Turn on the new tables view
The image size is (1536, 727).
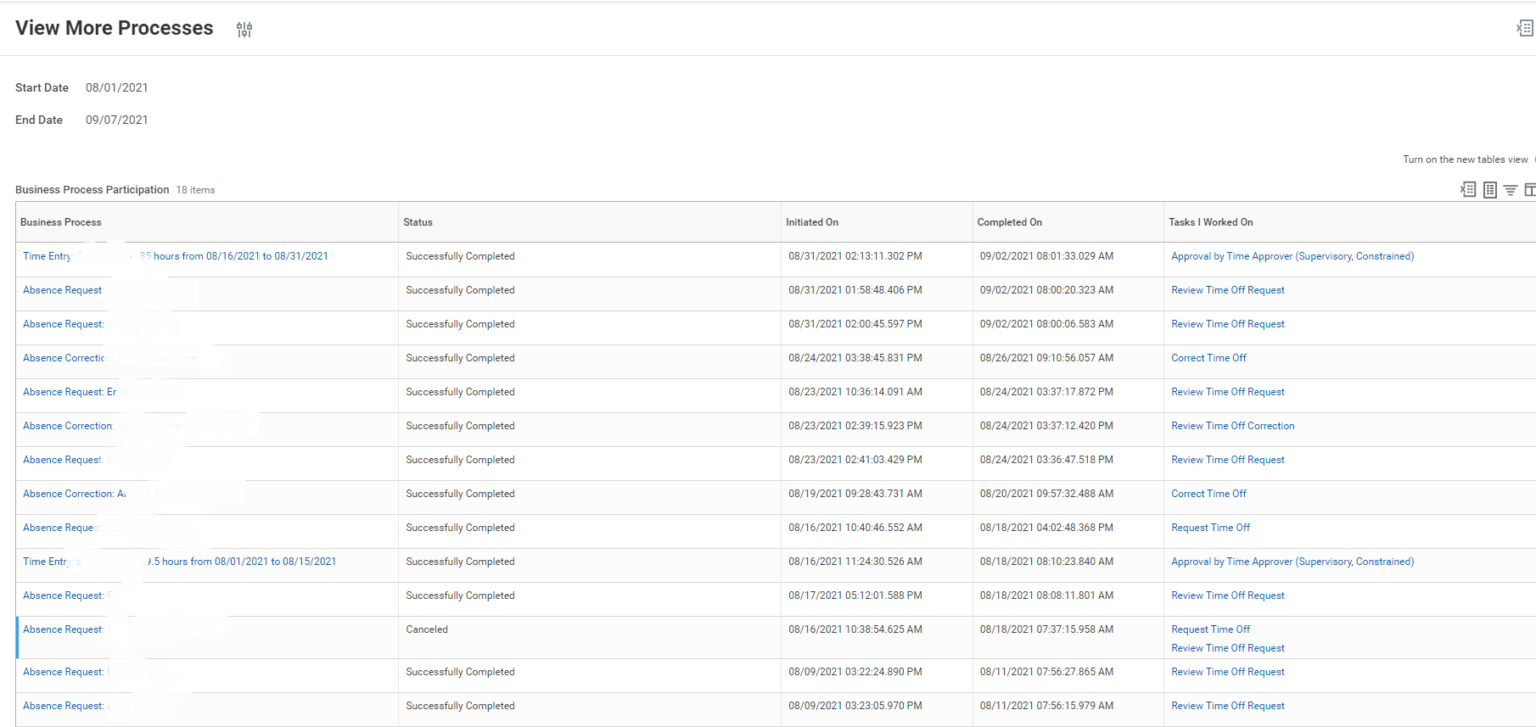(1465, 159)
